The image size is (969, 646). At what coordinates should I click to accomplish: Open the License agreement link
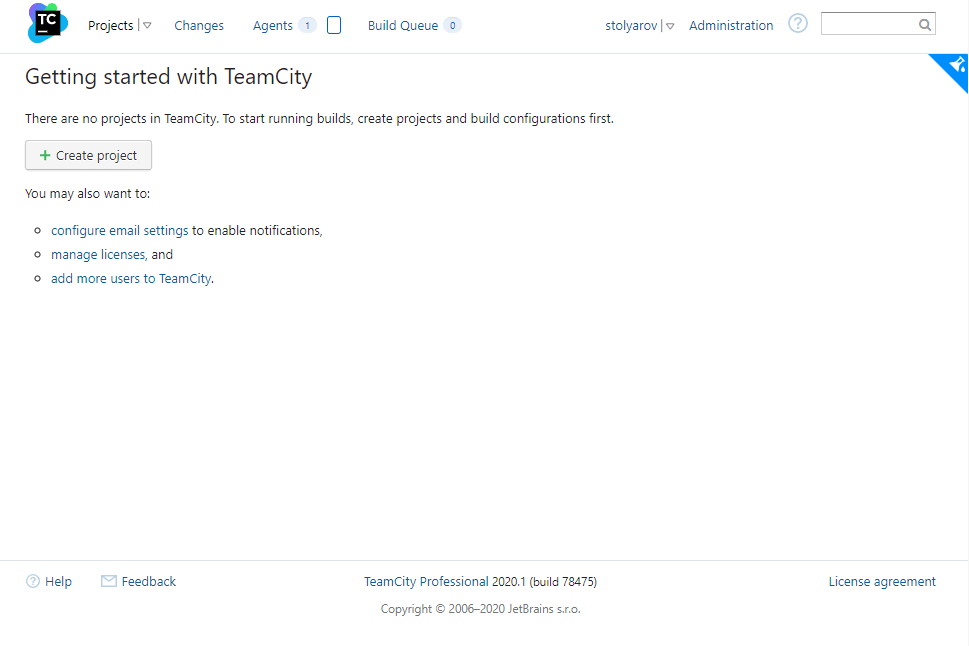coord(882,582)
